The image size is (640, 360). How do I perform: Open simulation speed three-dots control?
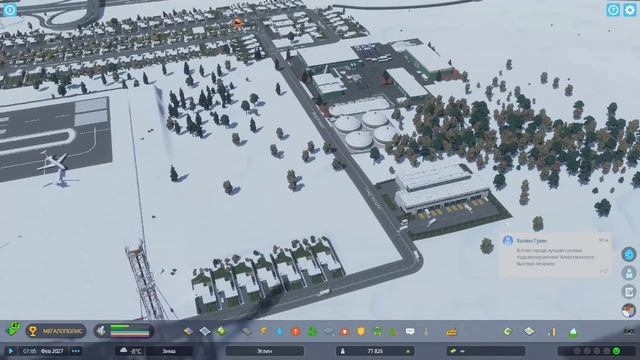click(x=76, y=351)
